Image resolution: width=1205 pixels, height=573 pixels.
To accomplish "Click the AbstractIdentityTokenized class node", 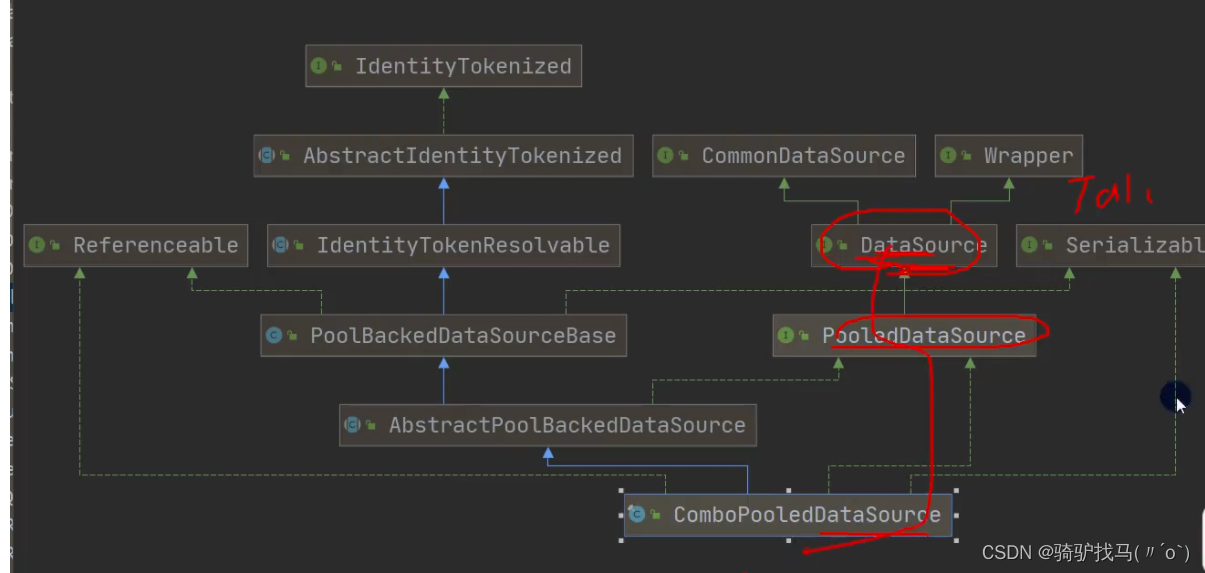I will click(x=443, y=156).
